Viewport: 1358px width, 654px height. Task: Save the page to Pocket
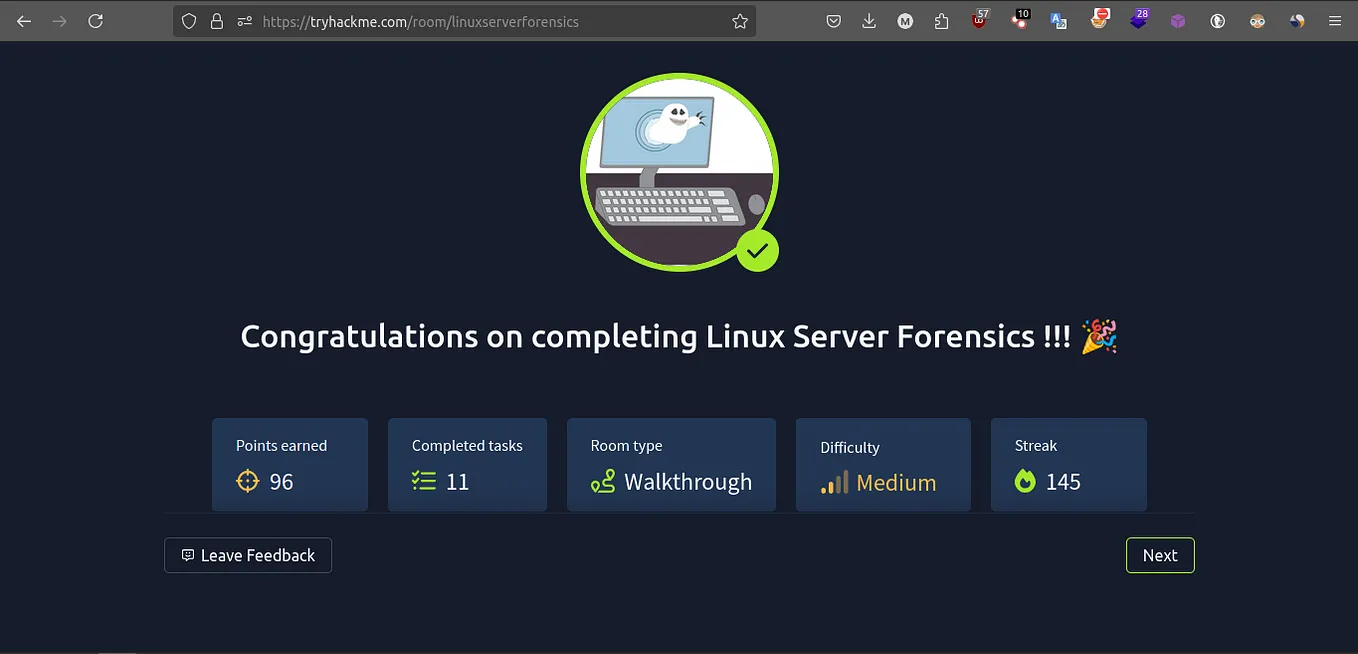tap(833, 20)
